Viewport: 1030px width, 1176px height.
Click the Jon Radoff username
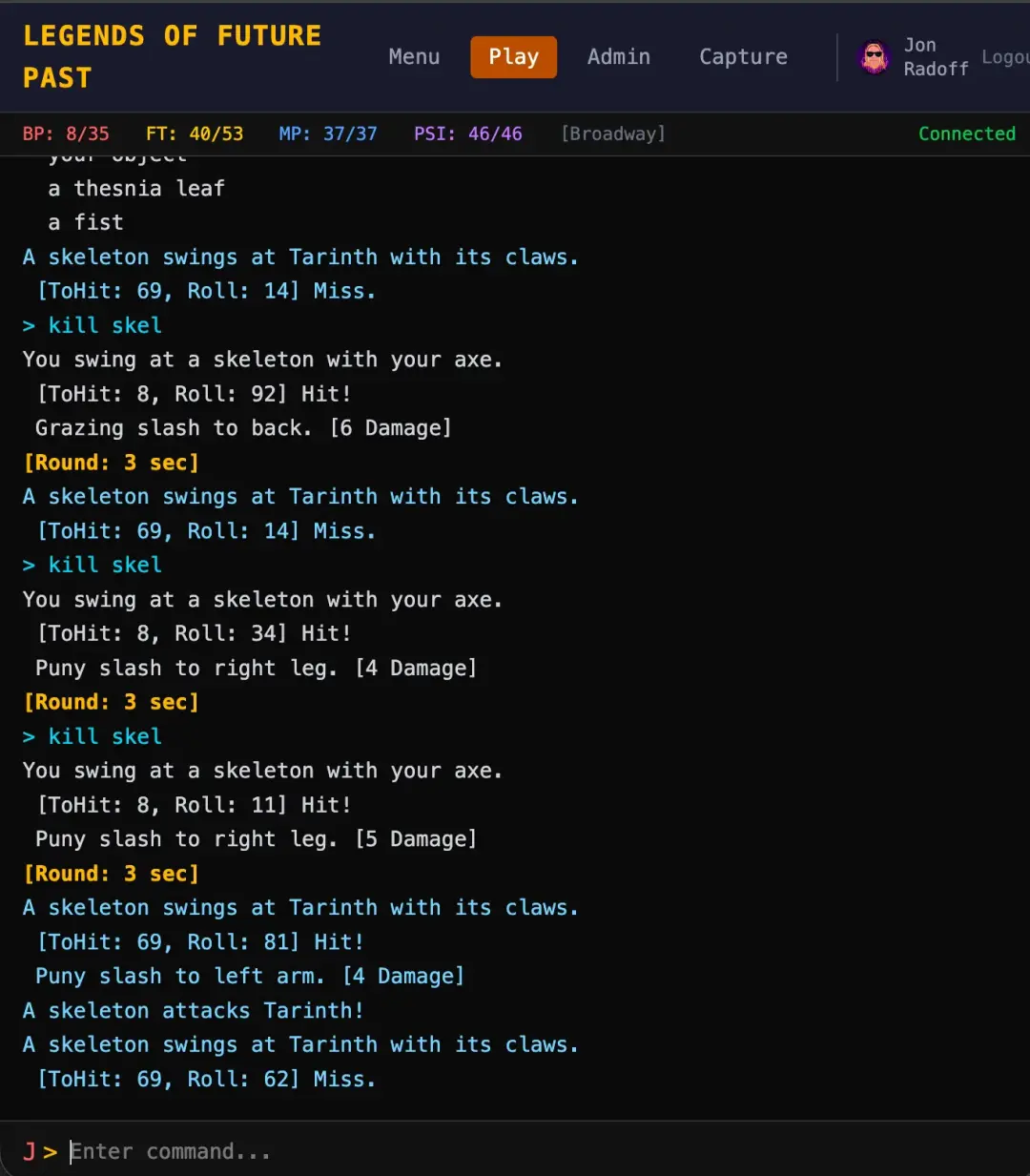936,57
